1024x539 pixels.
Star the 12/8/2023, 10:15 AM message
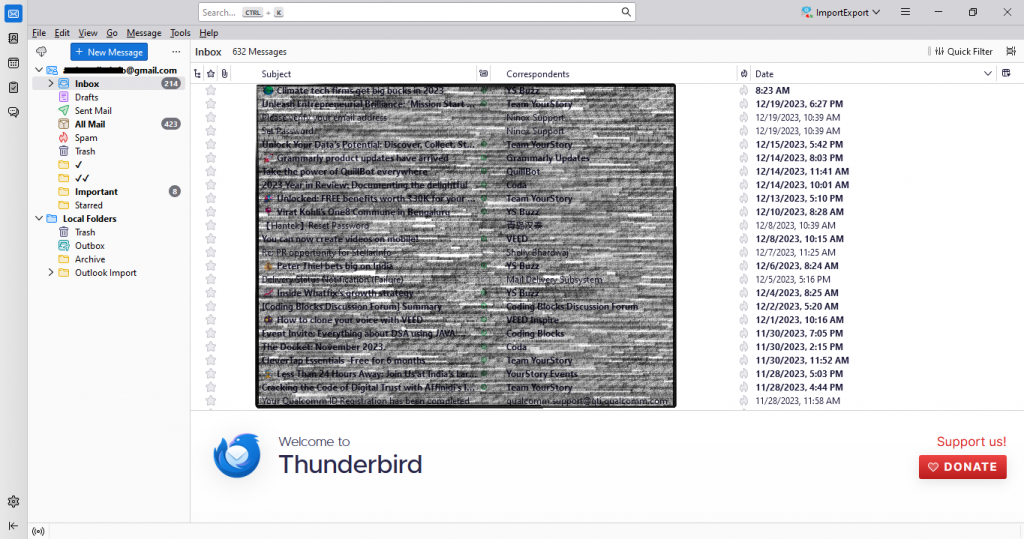pyautogui.click(x=211, y=239)
